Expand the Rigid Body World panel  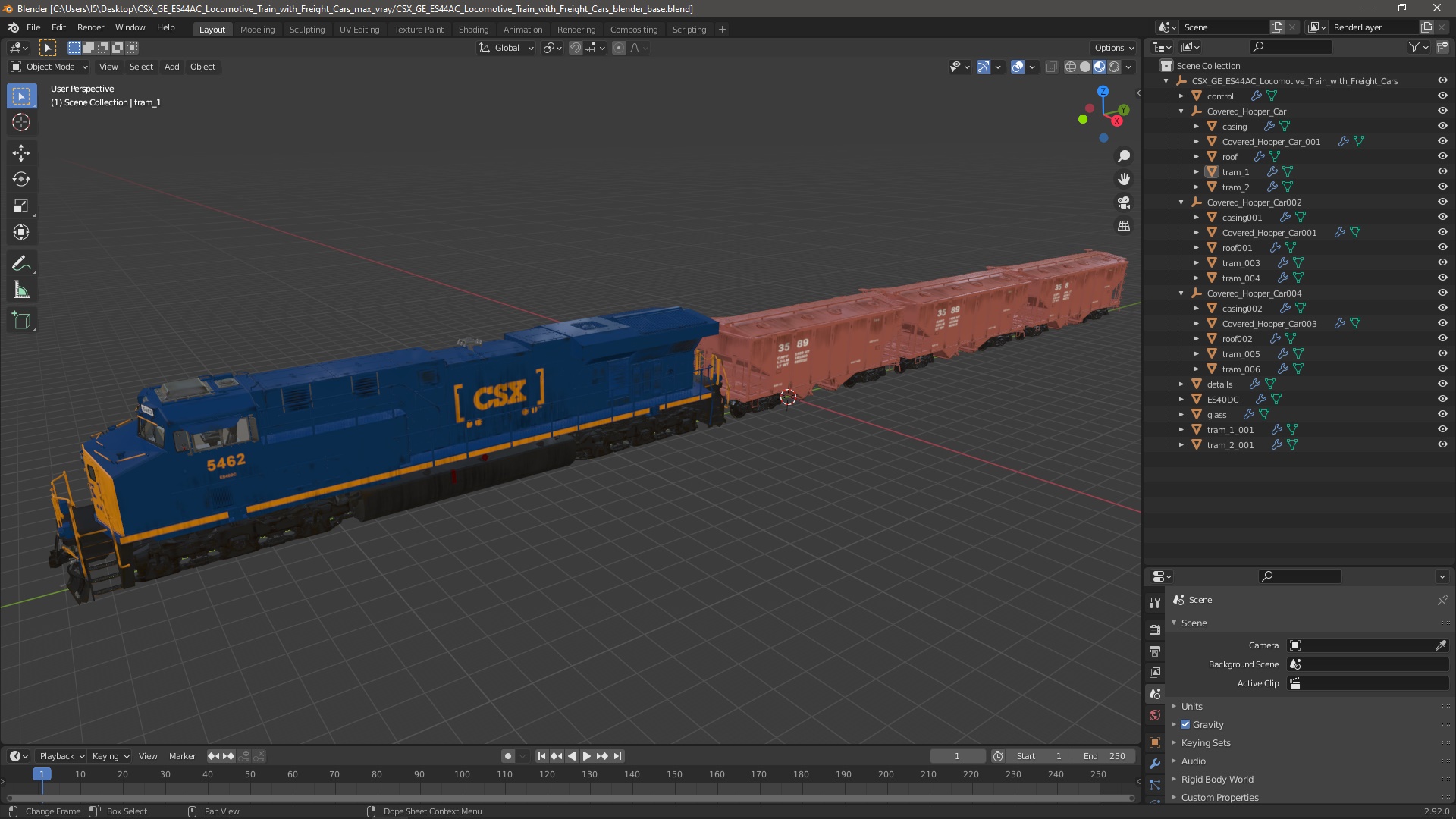1216,779
